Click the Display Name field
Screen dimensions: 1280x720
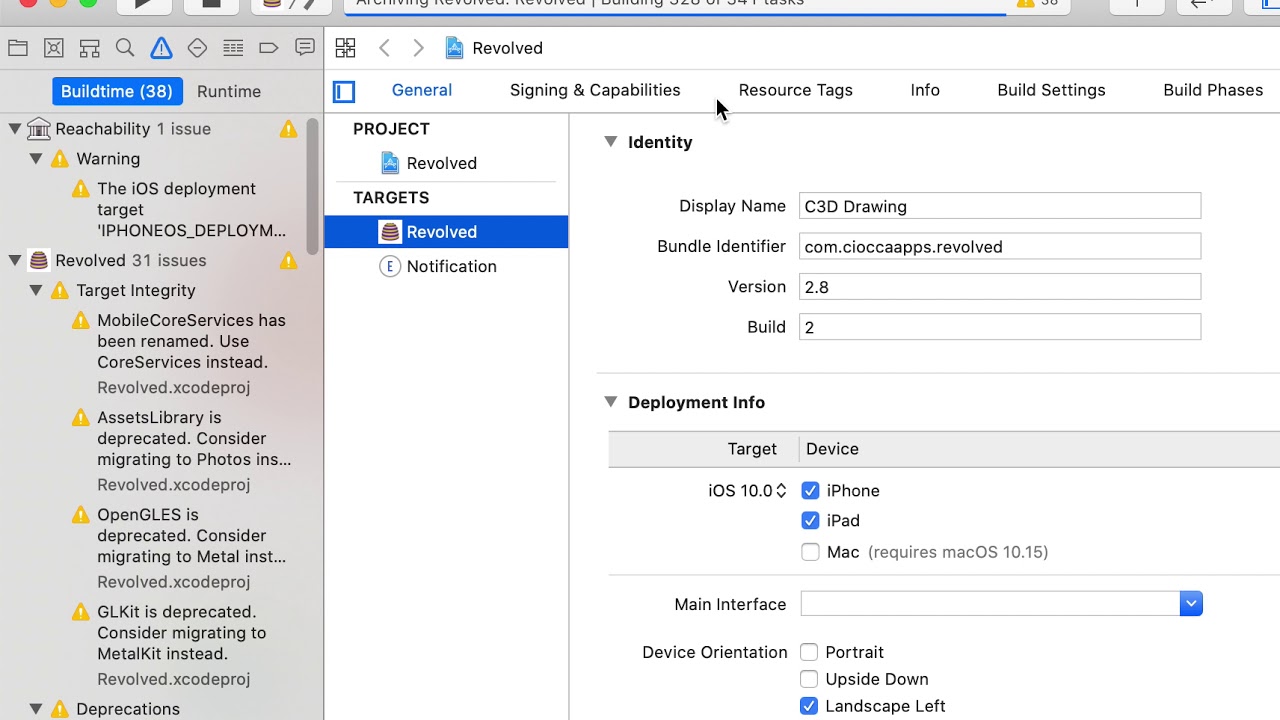click(x=1000, y=206)
